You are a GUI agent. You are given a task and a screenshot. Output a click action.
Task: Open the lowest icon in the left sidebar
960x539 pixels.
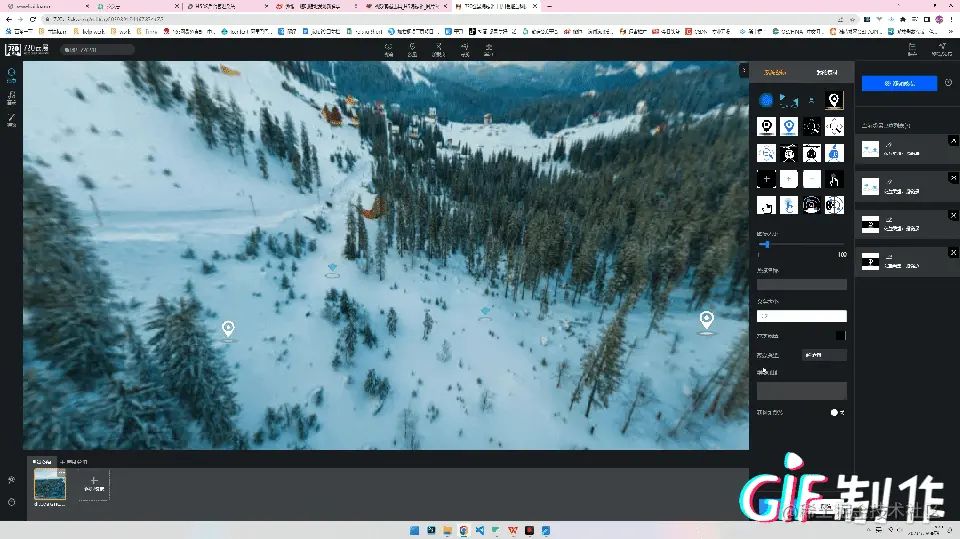click(x=11, y=502)
